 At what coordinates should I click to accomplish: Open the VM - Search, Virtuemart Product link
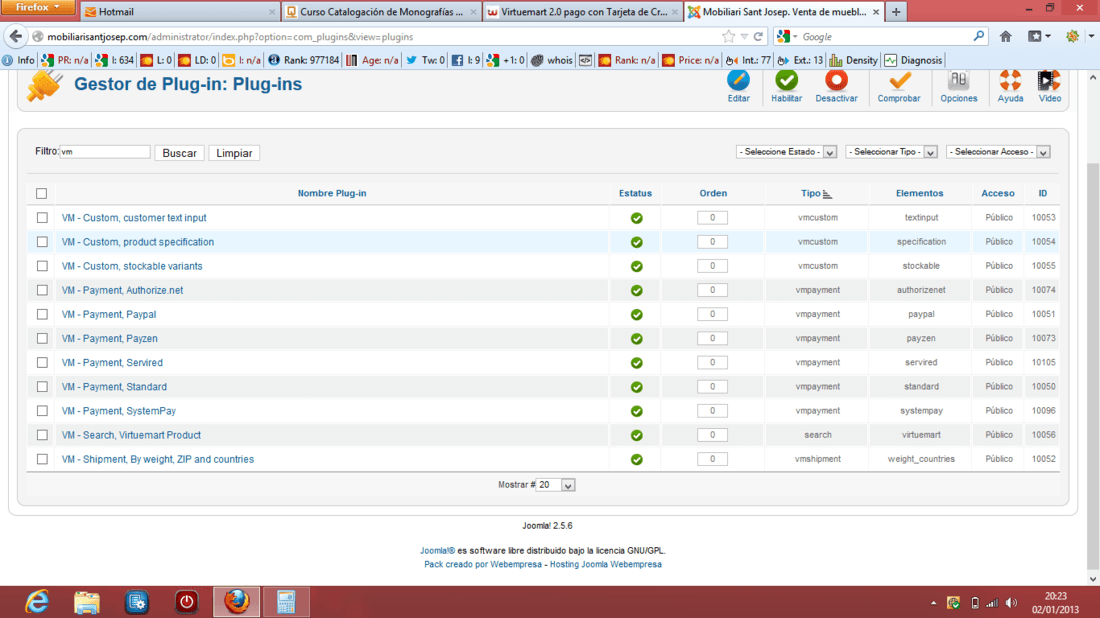131,435
